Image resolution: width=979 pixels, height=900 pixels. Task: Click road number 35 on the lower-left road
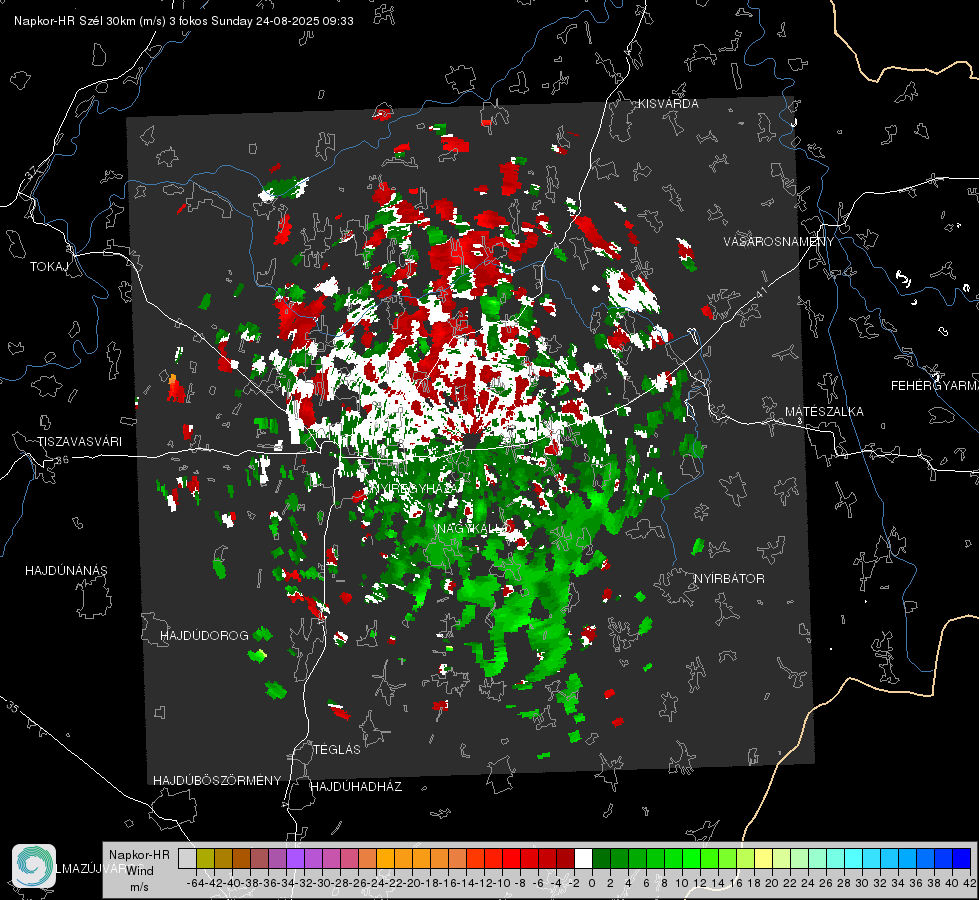(x=12, y=706)
